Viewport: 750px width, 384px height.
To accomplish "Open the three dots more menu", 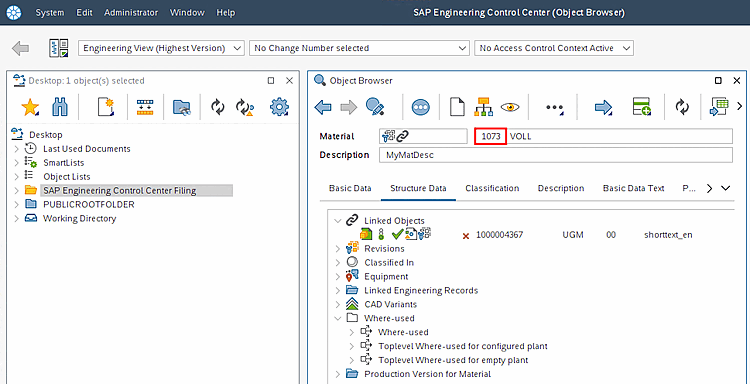I will (x=555, y=108).
